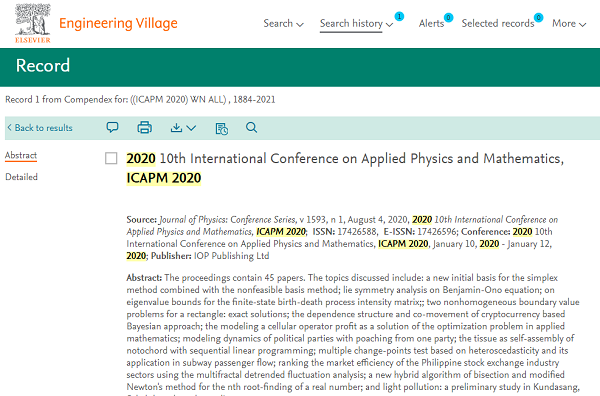Open the comment speech bubble icon
This screenshot has height=396, width=600.
[112, 127]
